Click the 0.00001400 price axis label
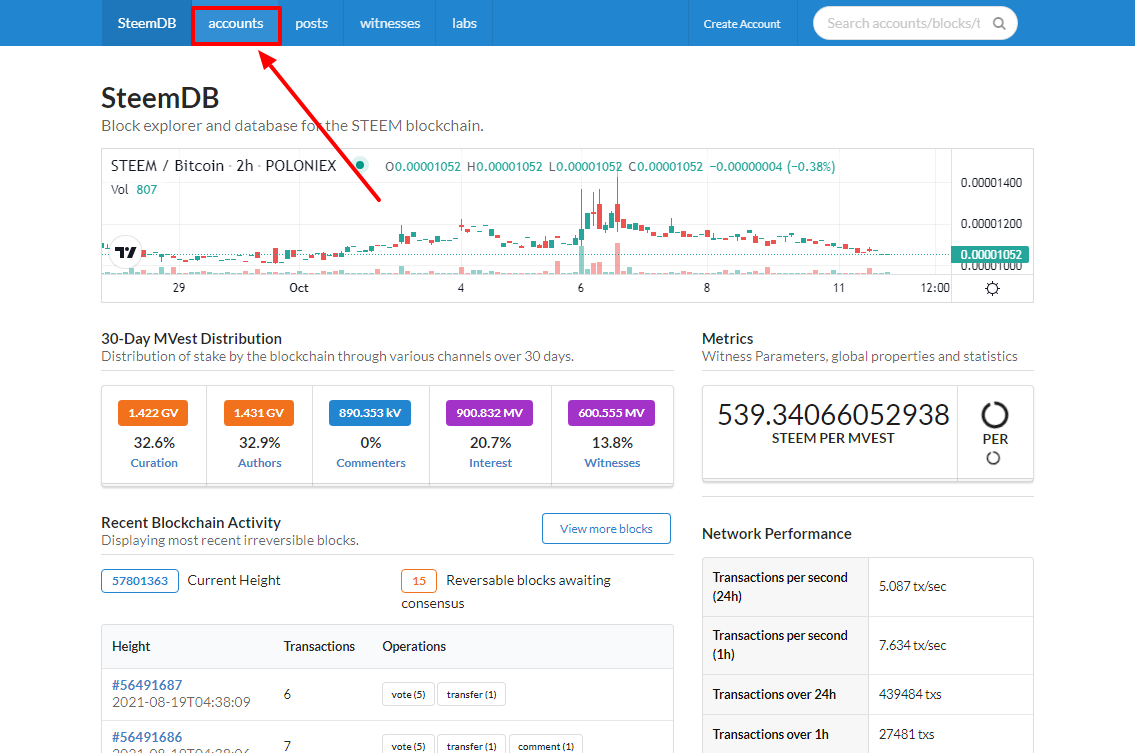This screenshot has height=753, width=1135. pos(991,182)
